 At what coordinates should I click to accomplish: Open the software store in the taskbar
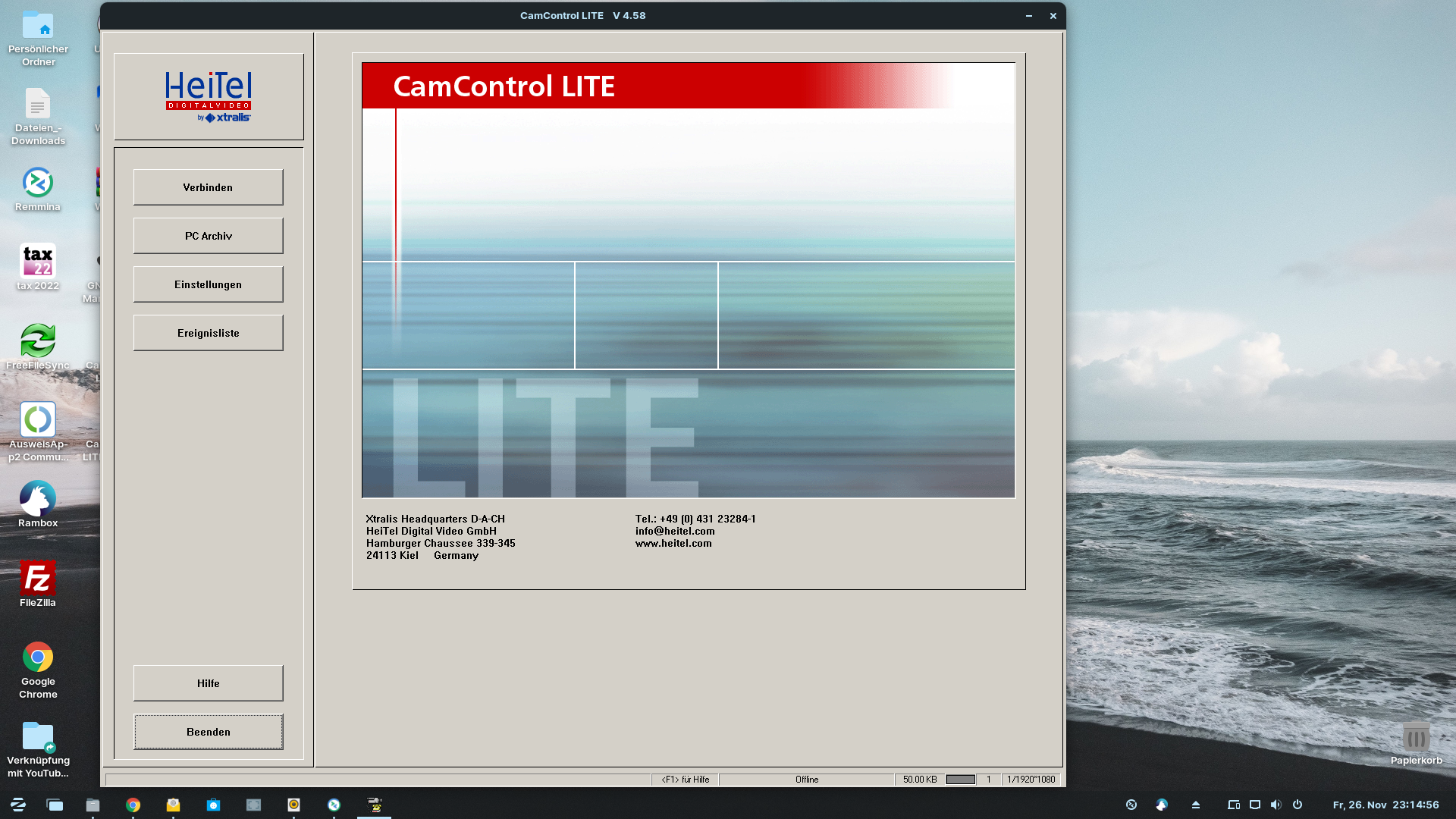pos(213,805)
